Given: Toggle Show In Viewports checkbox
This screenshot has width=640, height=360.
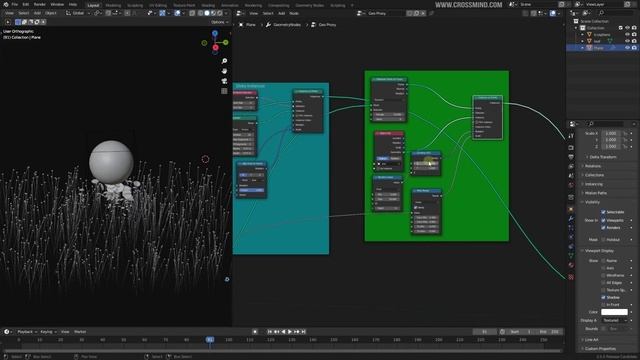Looking at the screenshot, I should pyautogui.click(x=603, y=220).
